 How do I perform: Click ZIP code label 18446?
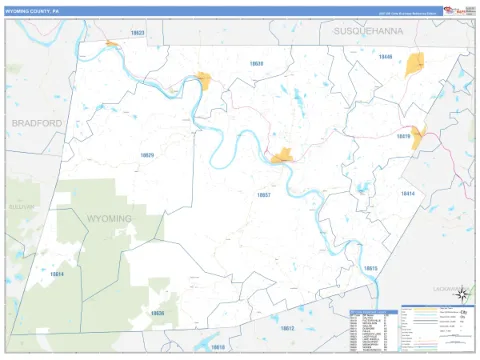tap(385, 57)
